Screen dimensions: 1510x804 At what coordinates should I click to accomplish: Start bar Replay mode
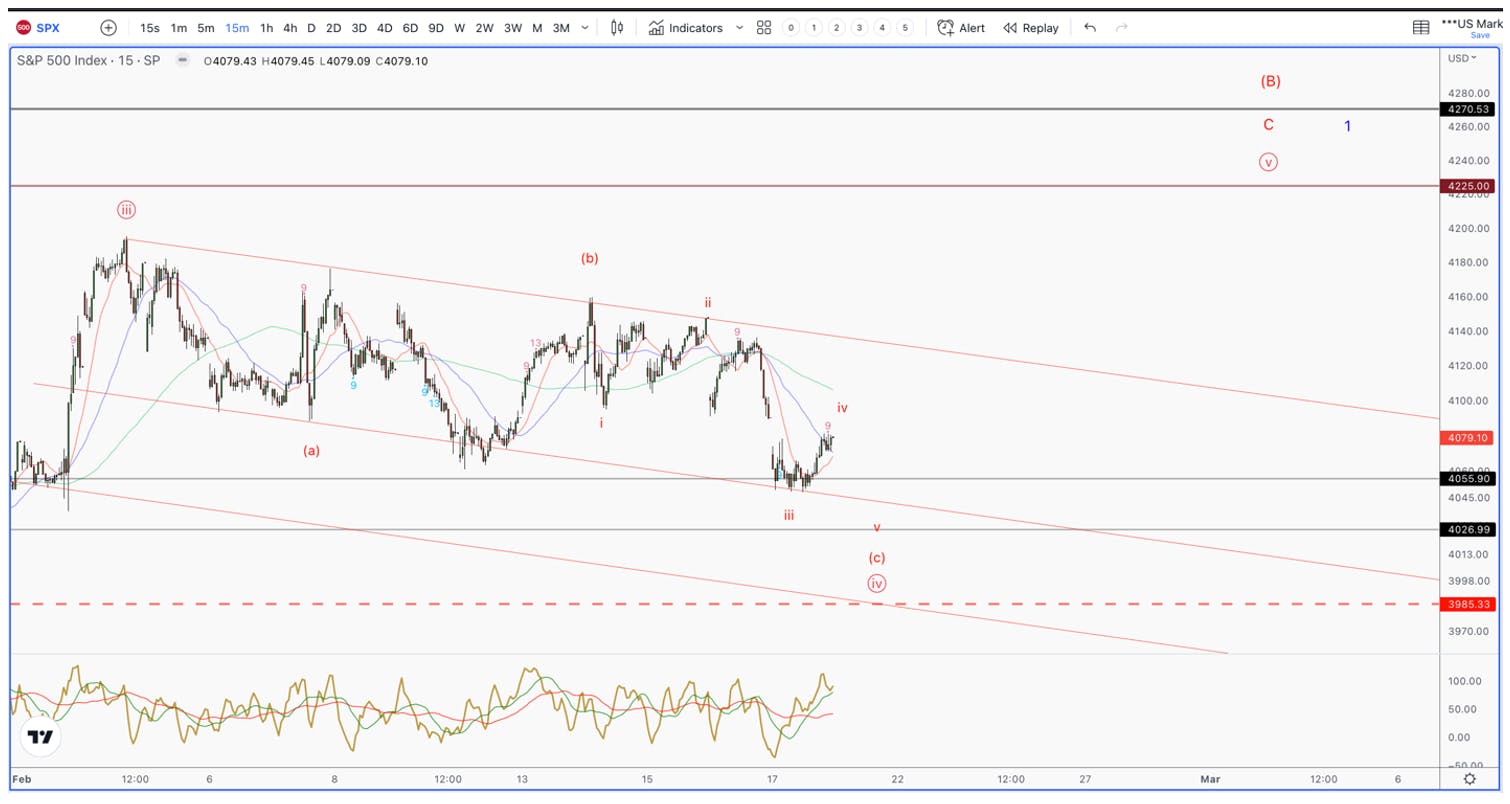click(x=1030, y=28)
